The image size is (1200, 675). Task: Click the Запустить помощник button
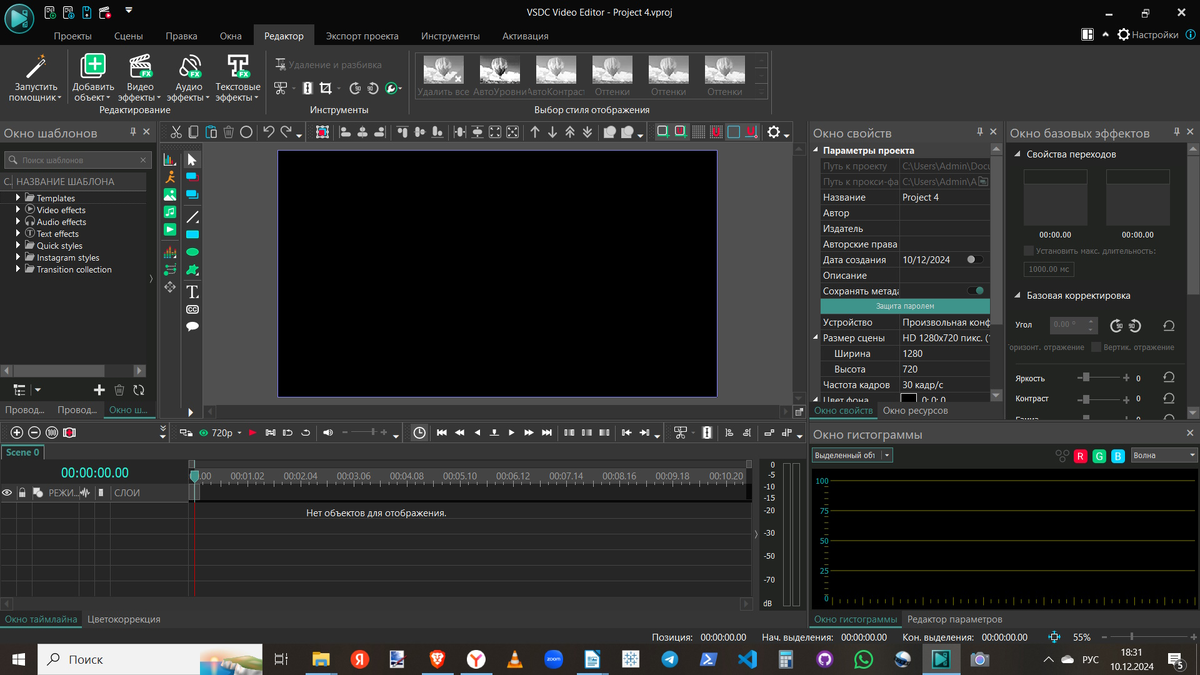coord(35,78)
